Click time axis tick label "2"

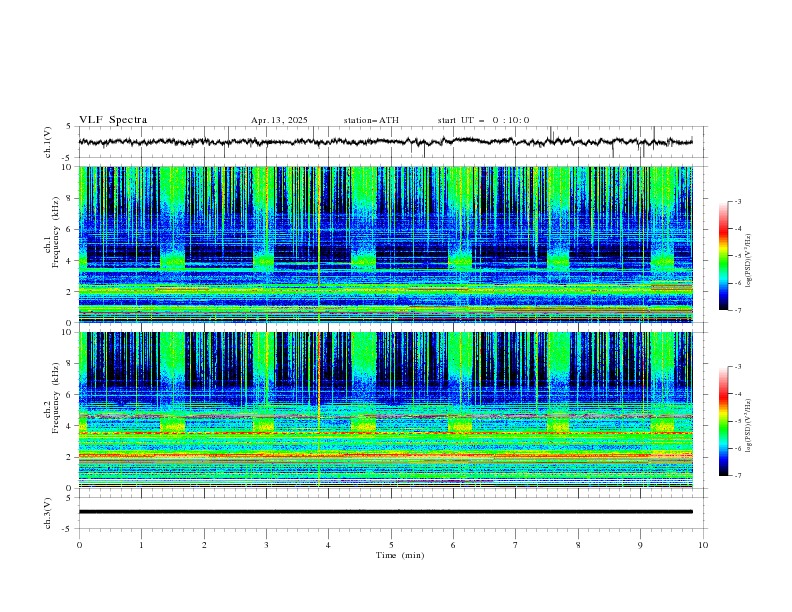pos(204,545)
